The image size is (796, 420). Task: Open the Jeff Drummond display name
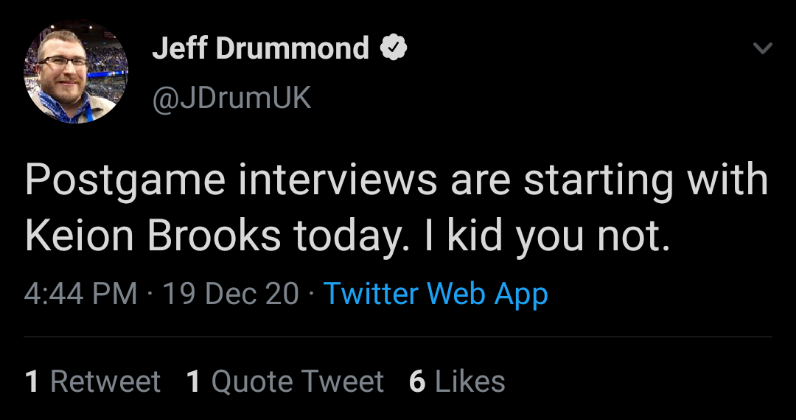pos(261,47)
